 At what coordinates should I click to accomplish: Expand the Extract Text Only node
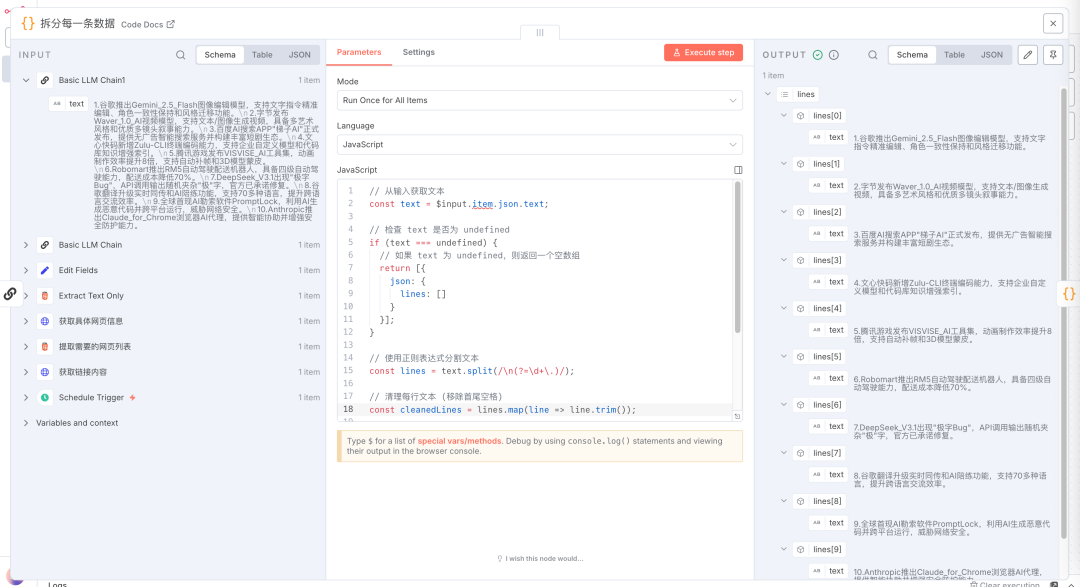click(x=26, y=296)
